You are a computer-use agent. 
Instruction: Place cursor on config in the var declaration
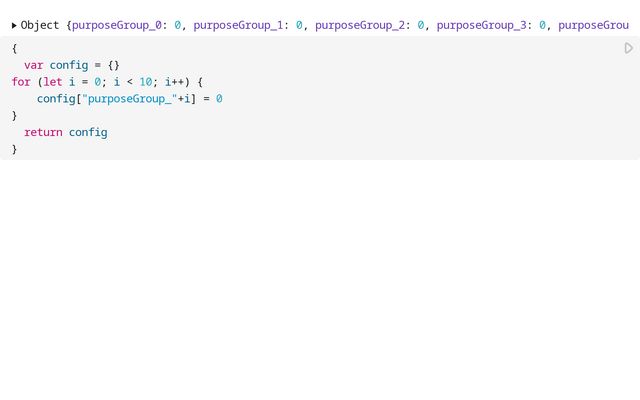[x=69, y=65]
